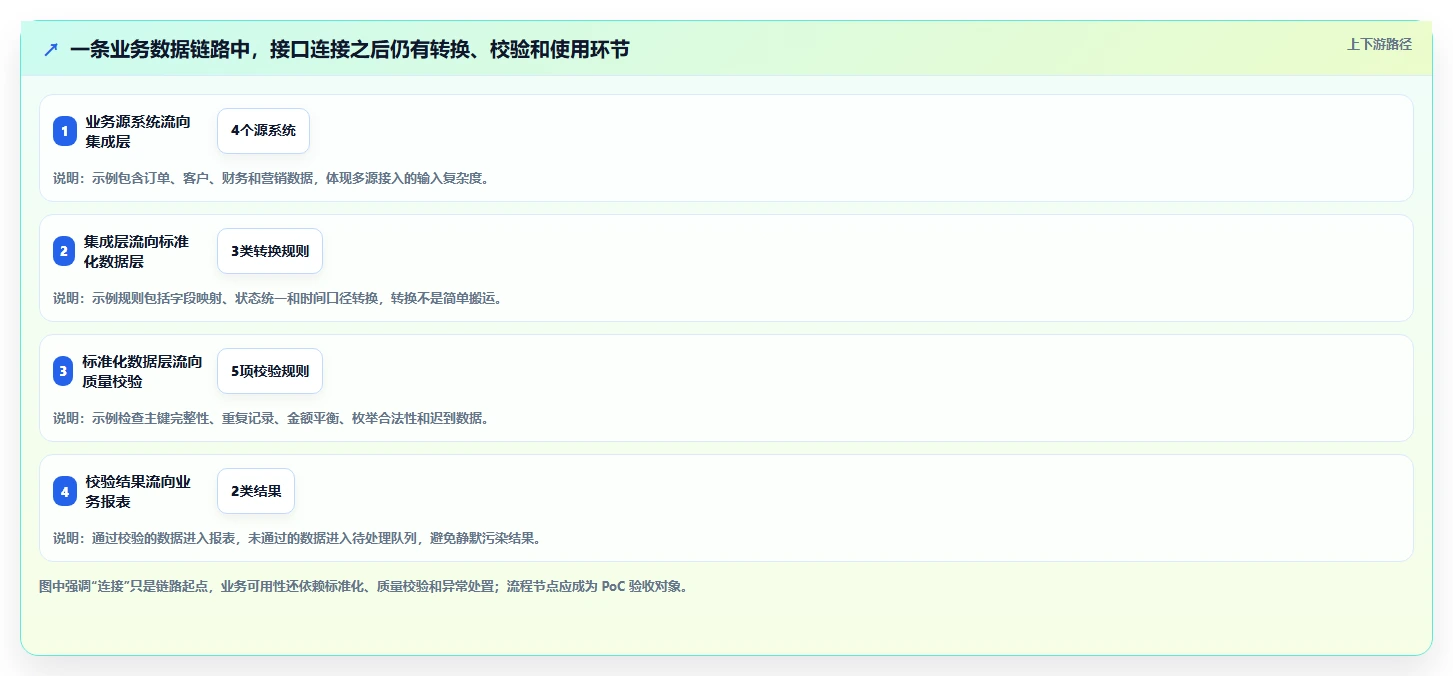Click the description mentioning 主键完整性、重复记录
1453x676 pixels.
pos(271,418)
